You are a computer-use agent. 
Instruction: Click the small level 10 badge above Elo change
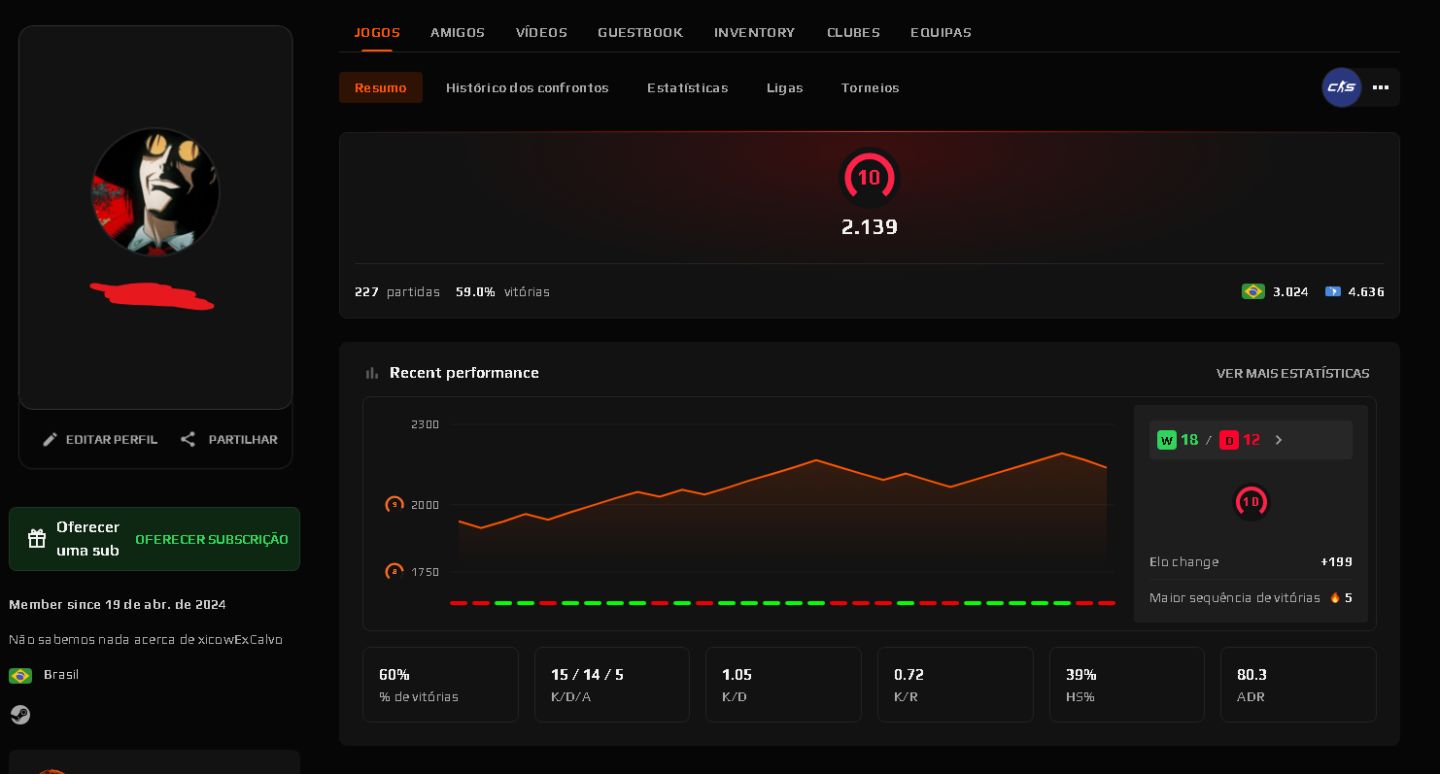click(1251, 502)
